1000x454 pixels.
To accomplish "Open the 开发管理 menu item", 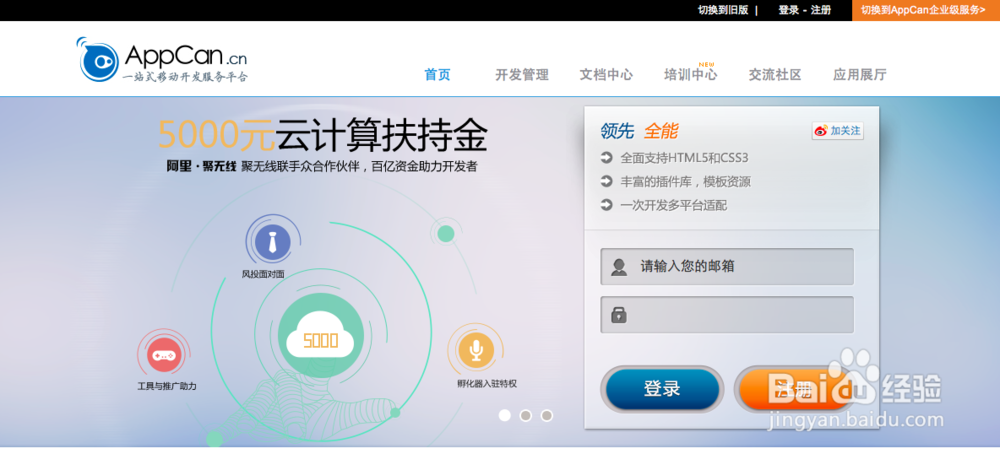I will click(x=522, y=75).
